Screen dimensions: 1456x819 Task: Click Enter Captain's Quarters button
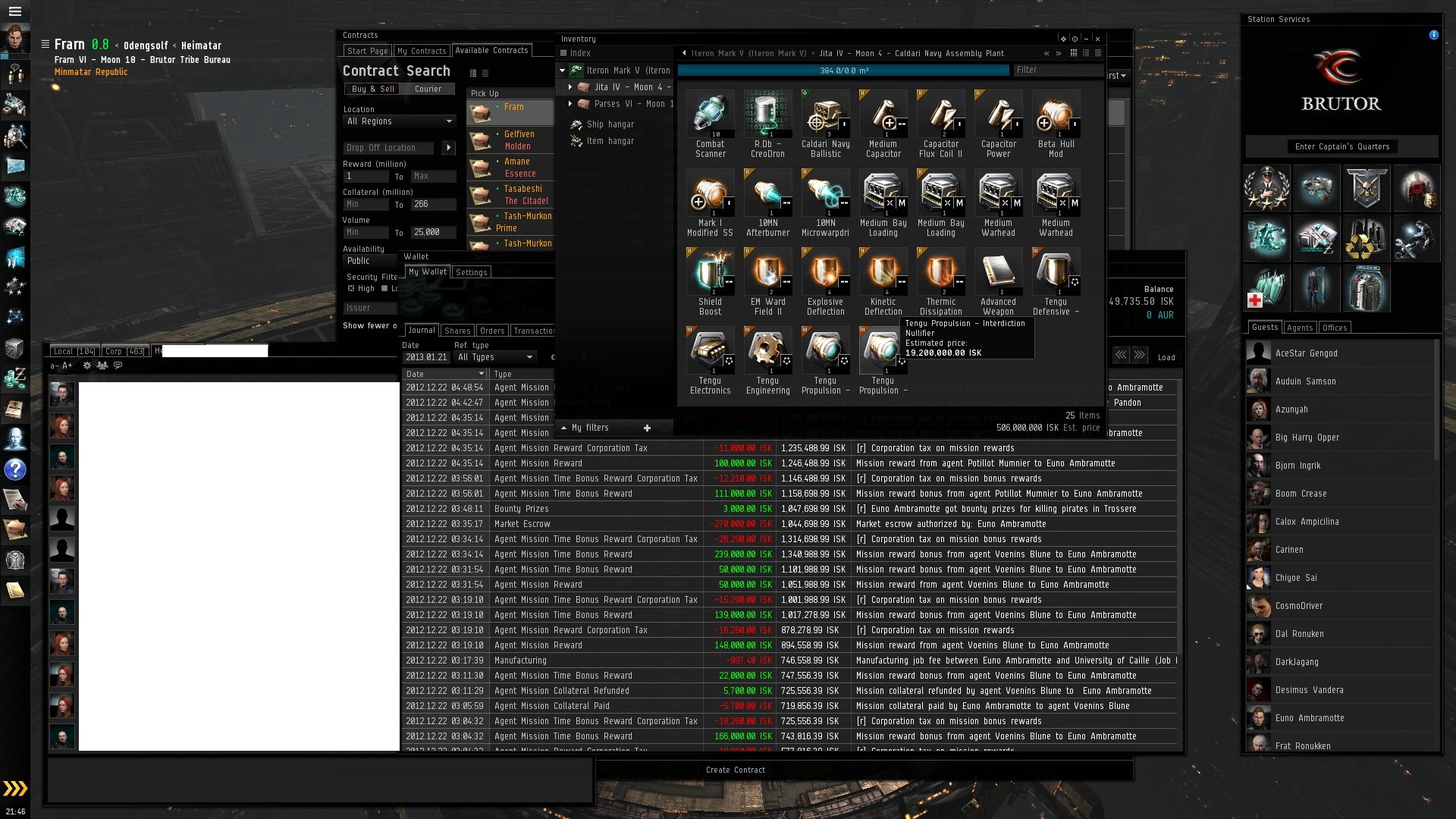coord(1341,146)
